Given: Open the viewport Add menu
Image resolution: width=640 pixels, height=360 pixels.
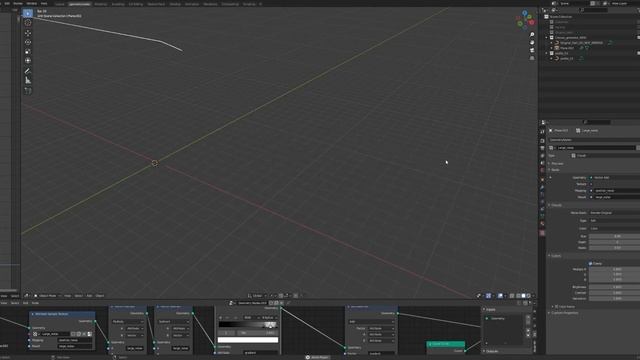Looking at the screenshot, I should coord(89,296).
